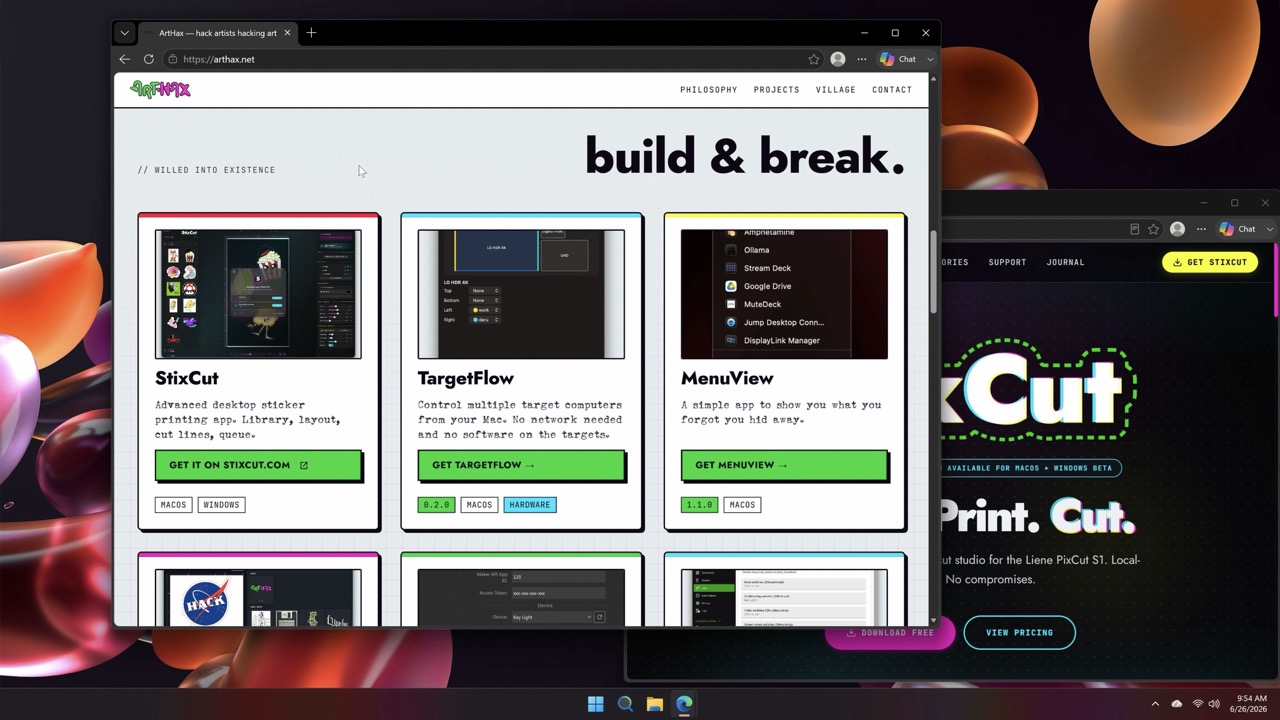Favorite arthax.net with the star icon

pos(814,59)
